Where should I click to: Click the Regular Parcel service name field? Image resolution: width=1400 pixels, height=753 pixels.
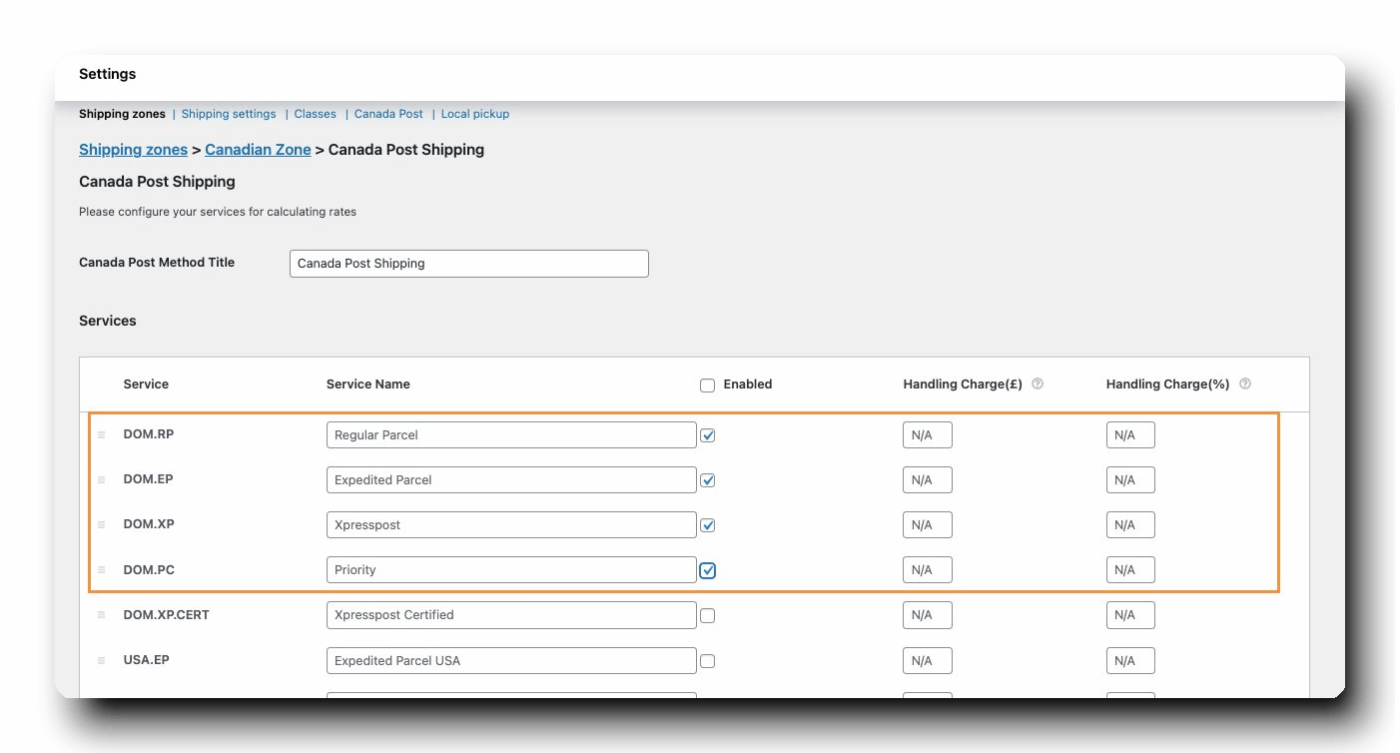pos(511,435)
